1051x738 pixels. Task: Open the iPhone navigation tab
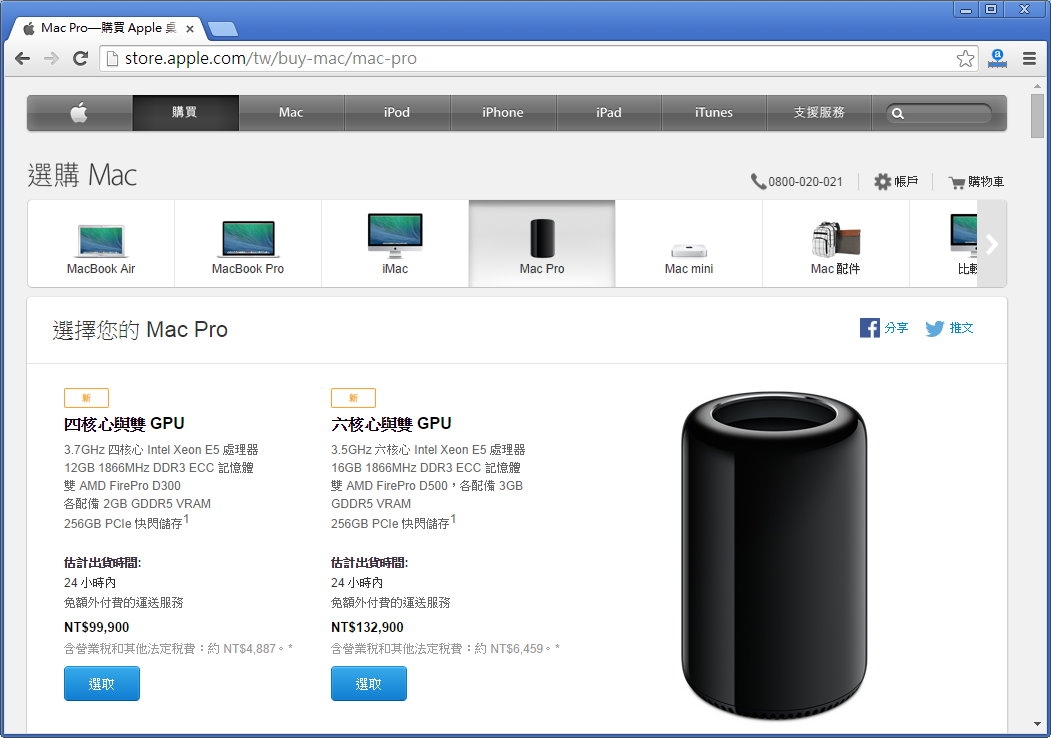pyautogui.click(x=503, y=113)
